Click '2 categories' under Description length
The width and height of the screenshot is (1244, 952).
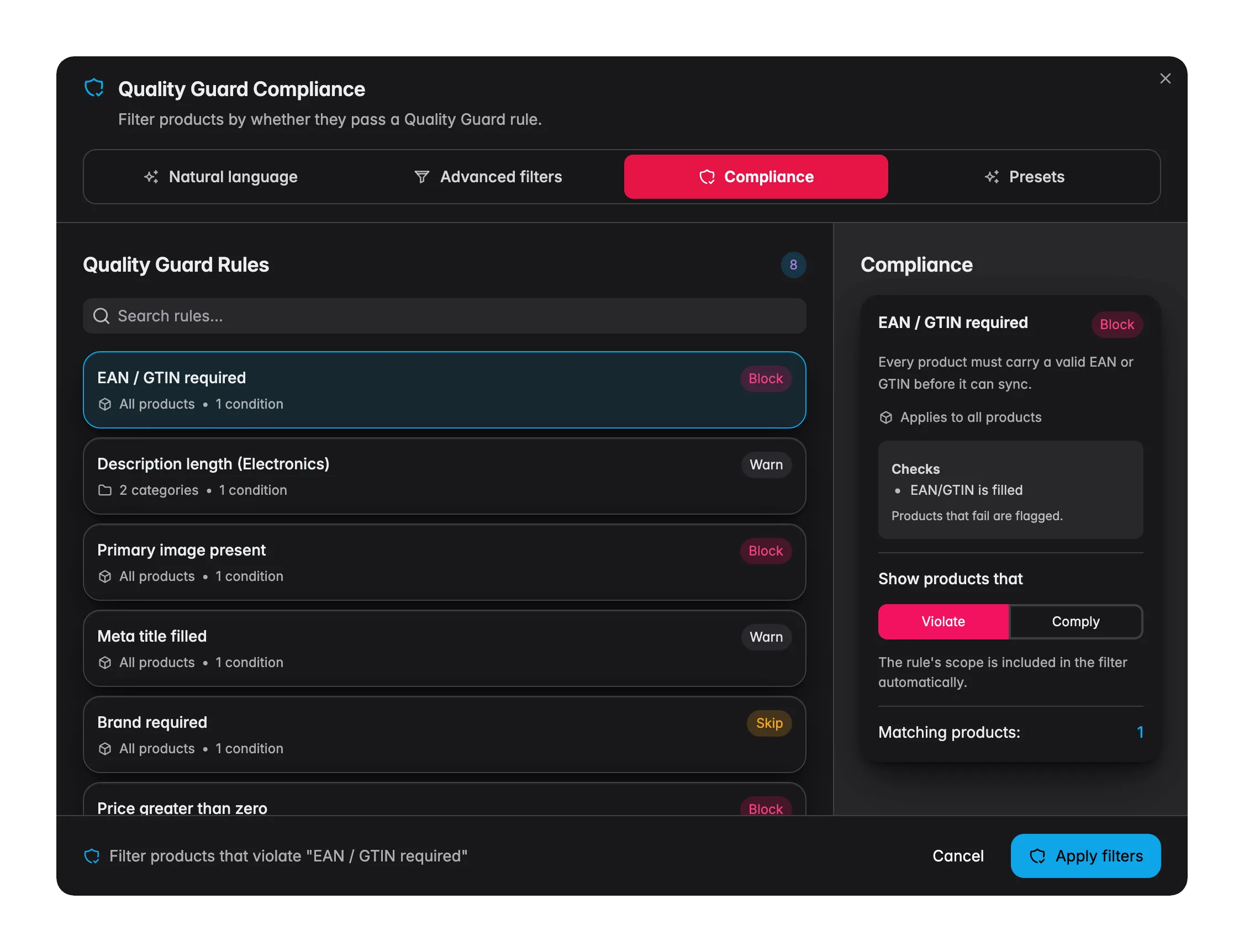coord(159,490)
